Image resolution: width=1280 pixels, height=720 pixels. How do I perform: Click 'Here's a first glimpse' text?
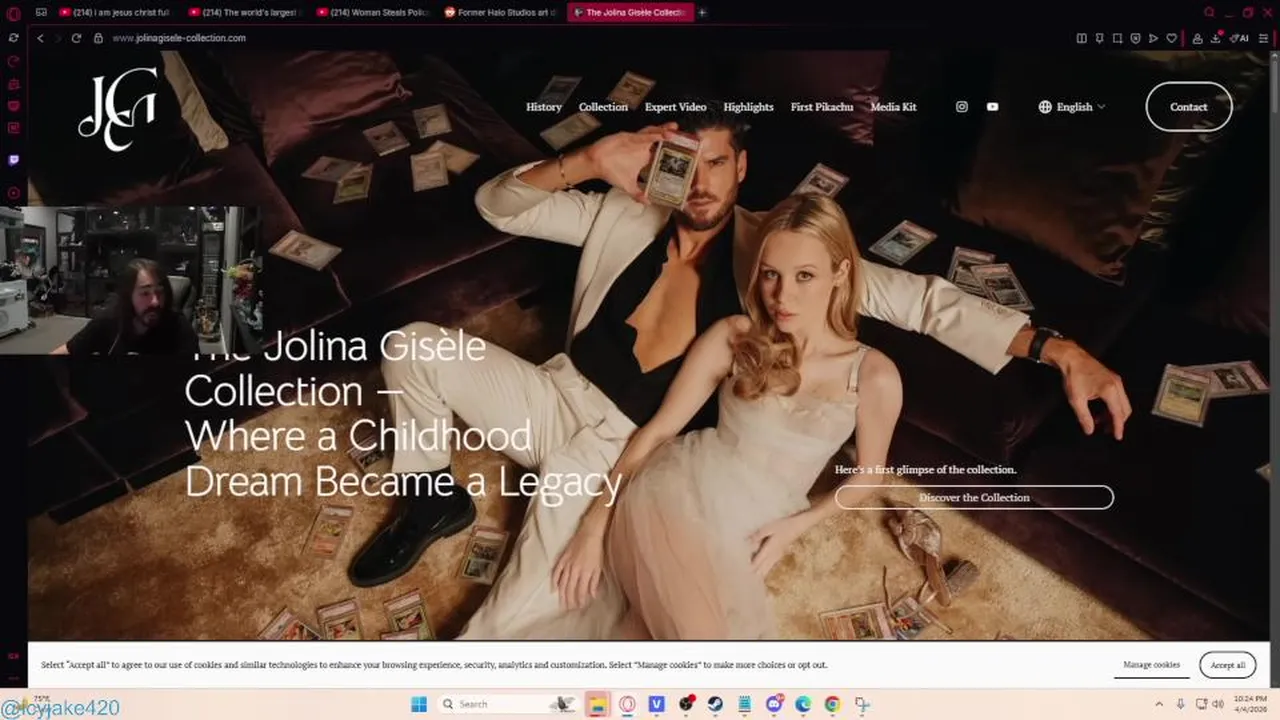(x=925, y=470)
